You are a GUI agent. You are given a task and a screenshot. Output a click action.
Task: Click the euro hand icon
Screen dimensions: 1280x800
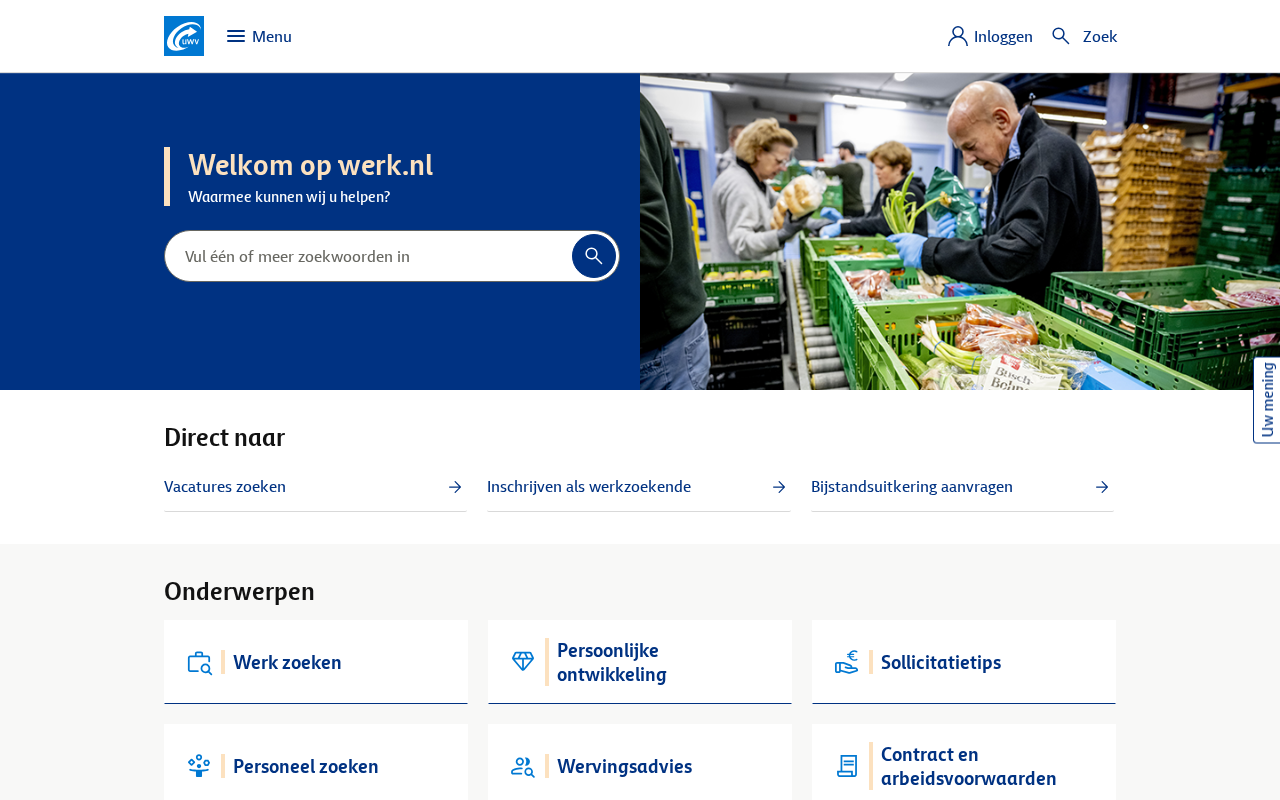coord(847,662)
